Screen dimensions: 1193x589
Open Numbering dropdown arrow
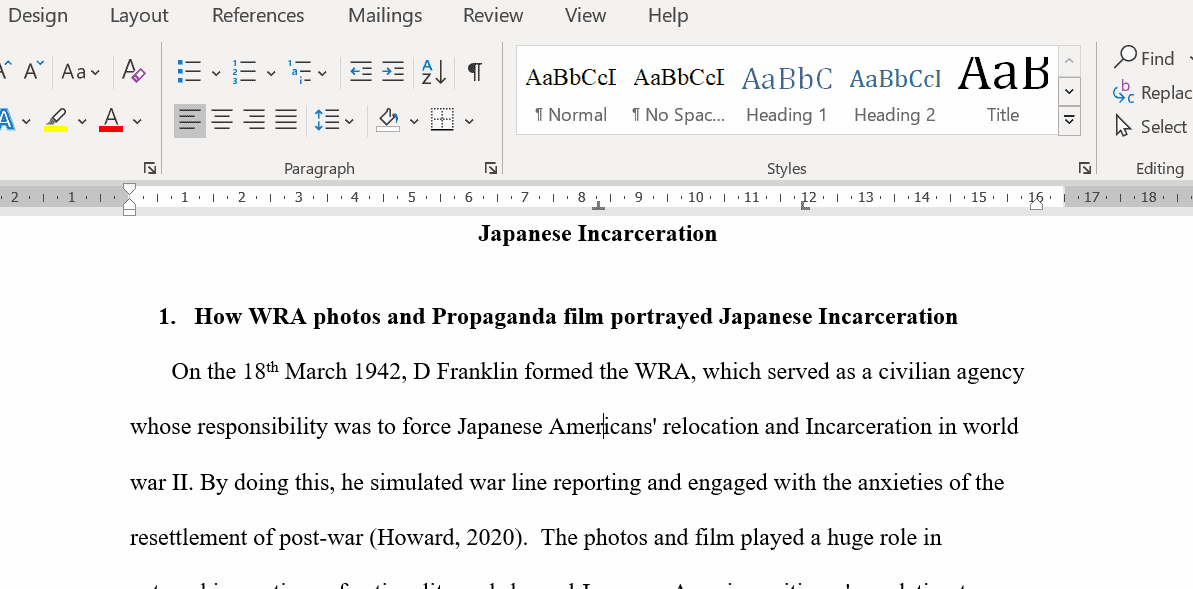coord(271,73)
